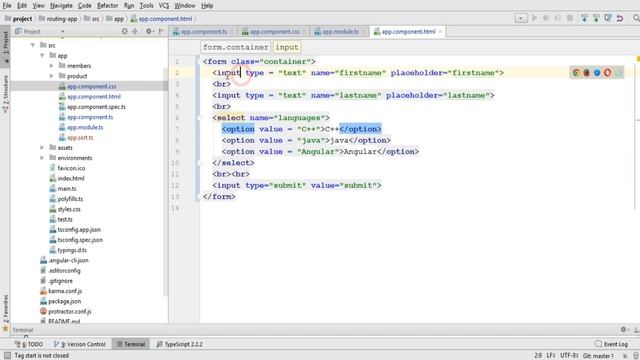
Task: Select tsconfig.app.json in project tree
Action: (x=79, y=229)
